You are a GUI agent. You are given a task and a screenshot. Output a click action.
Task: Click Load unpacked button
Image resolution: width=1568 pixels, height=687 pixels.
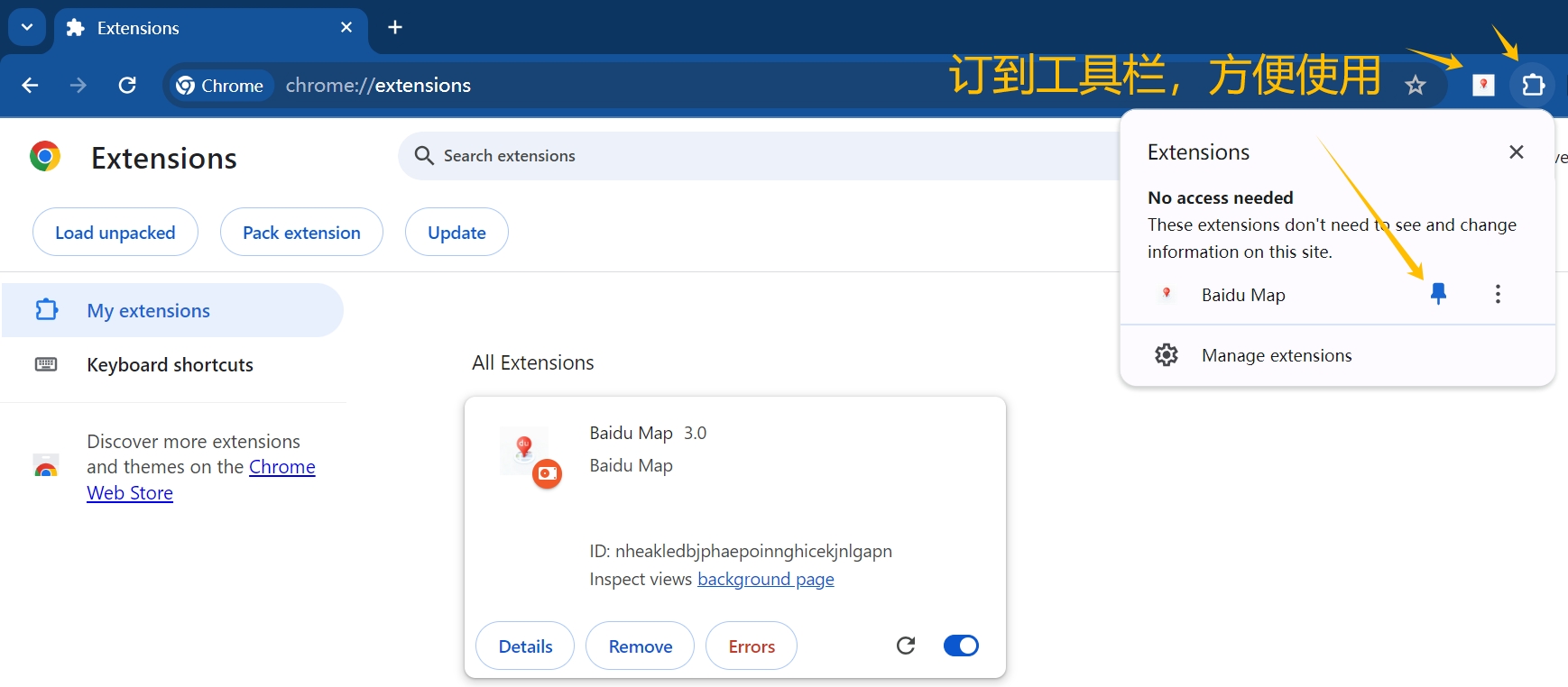pos(115,233)
